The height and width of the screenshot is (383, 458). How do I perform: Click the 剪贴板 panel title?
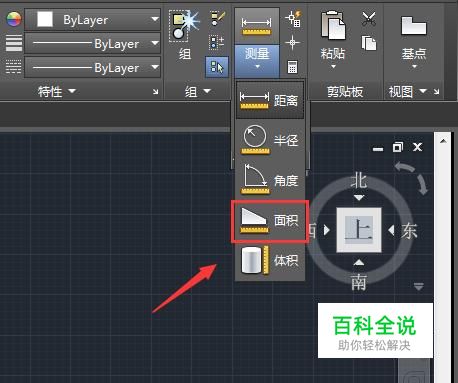pos(345,91)
